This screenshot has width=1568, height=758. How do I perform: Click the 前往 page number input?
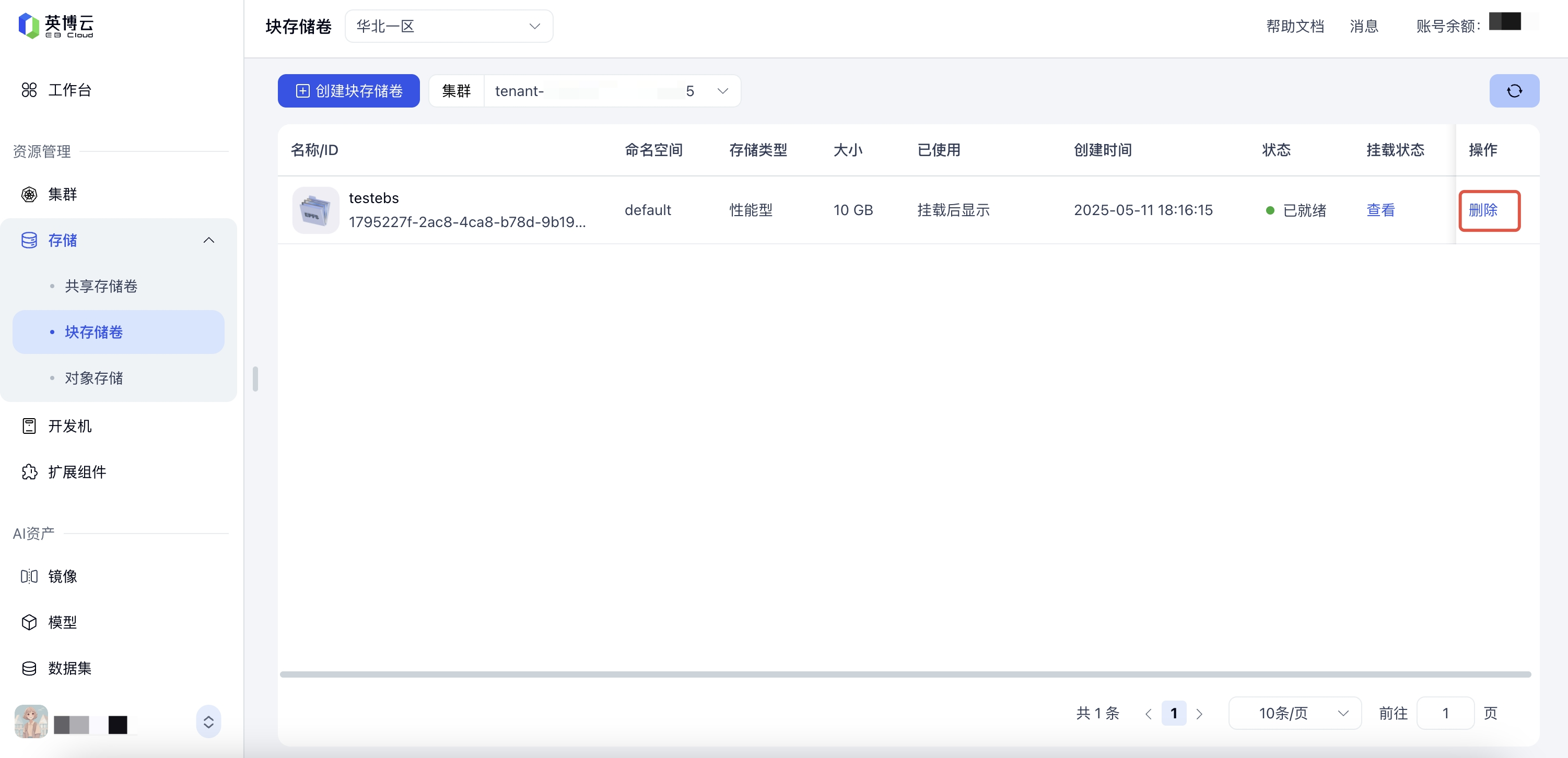pyautogui.click(x=1445, y=713)
